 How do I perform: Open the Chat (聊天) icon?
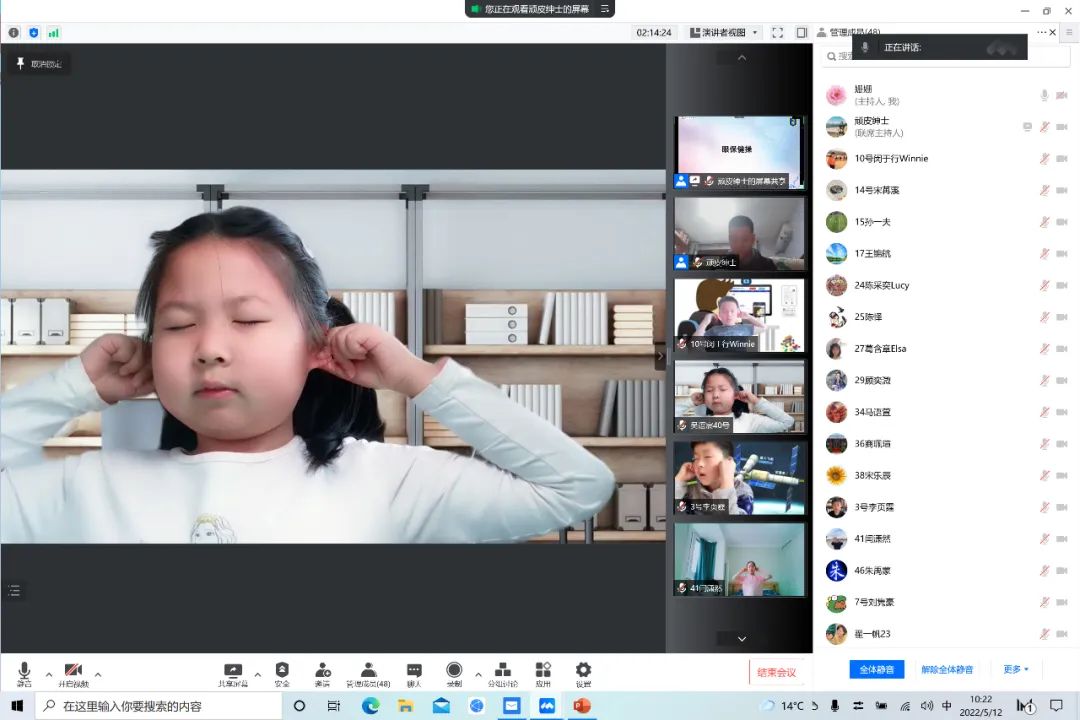[414, 674]
